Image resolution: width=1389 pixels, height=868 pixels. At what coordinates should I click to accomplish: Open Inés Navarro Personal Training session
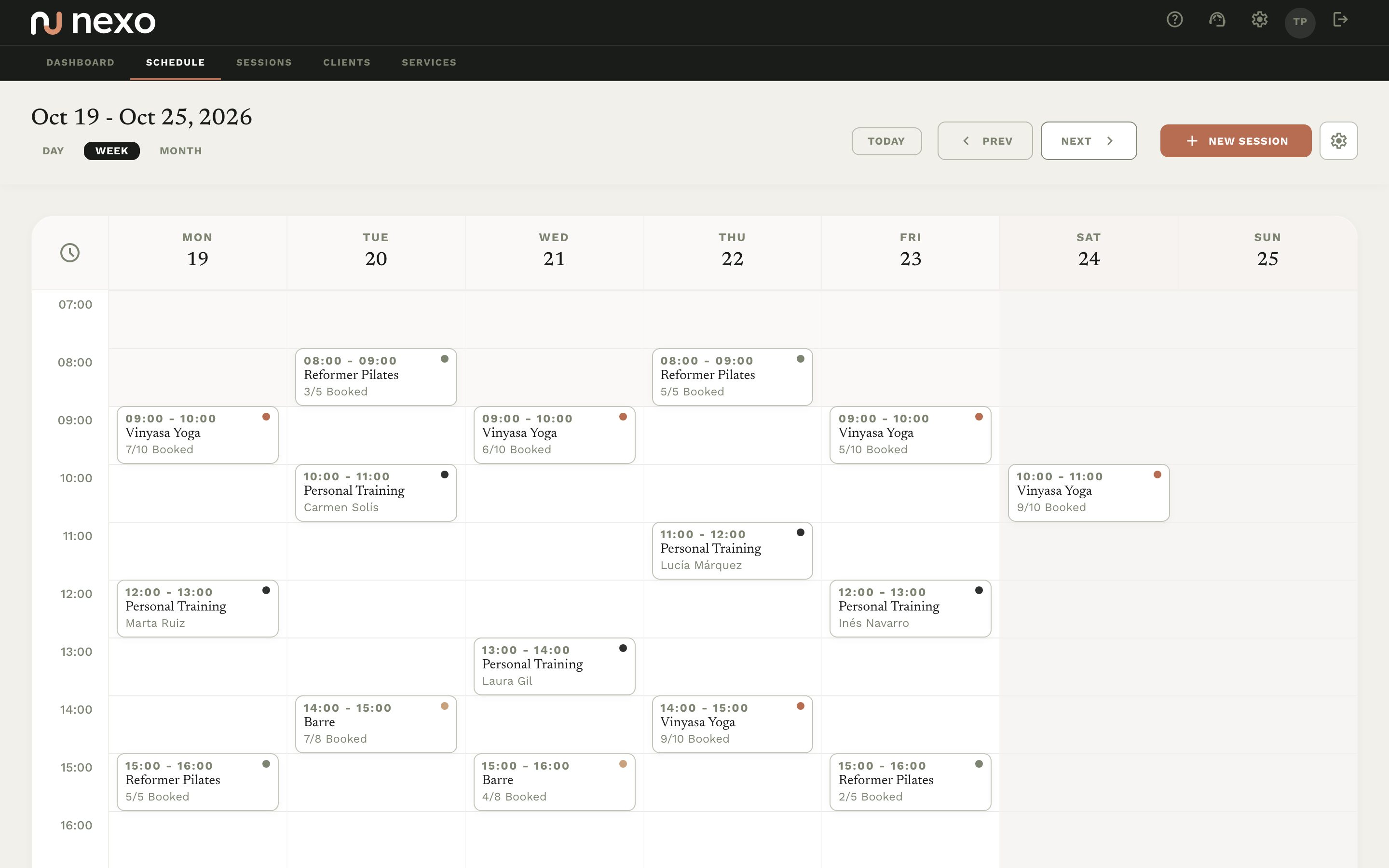pyautogui.click(x=910, y=608)
